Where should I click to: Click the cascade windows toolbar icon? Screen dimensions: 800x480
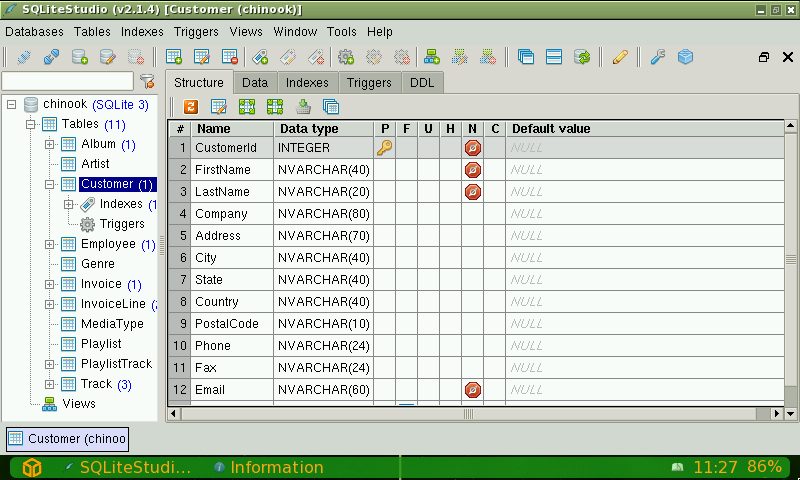point(526,57)
